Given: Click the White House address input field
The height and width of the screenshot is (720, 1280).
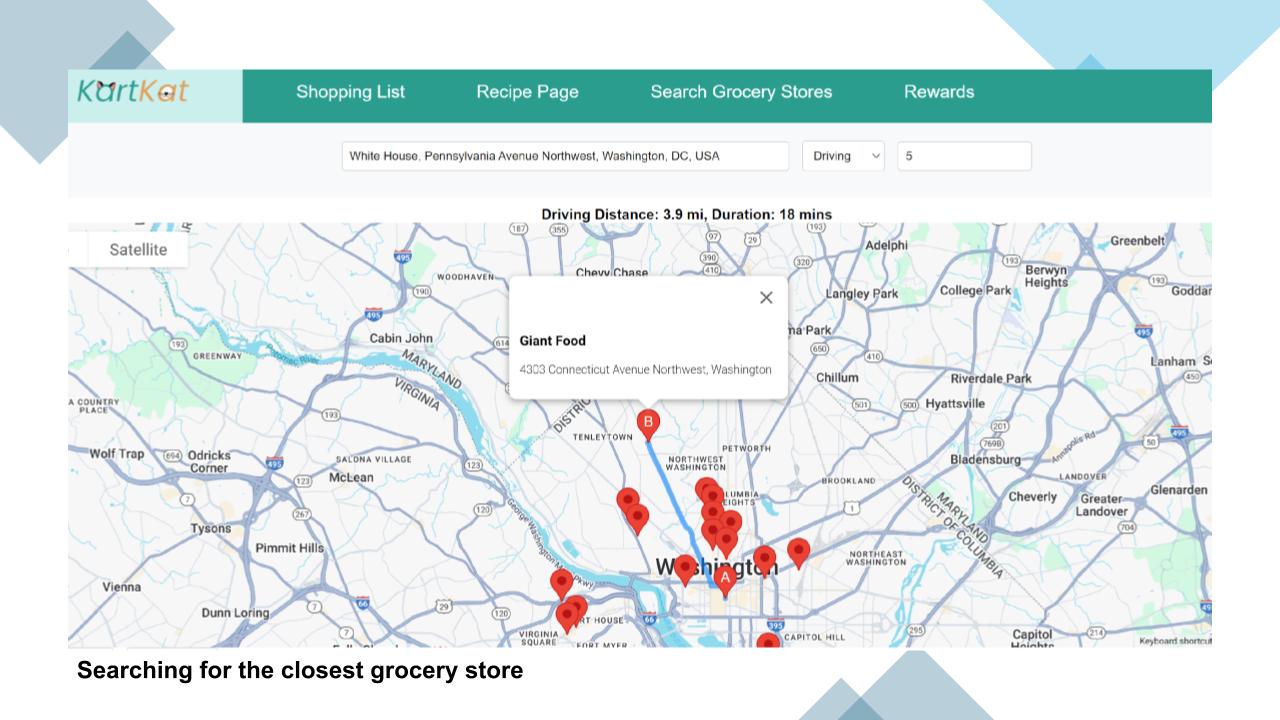Looking at the screenshot, I should coord(565,156).
